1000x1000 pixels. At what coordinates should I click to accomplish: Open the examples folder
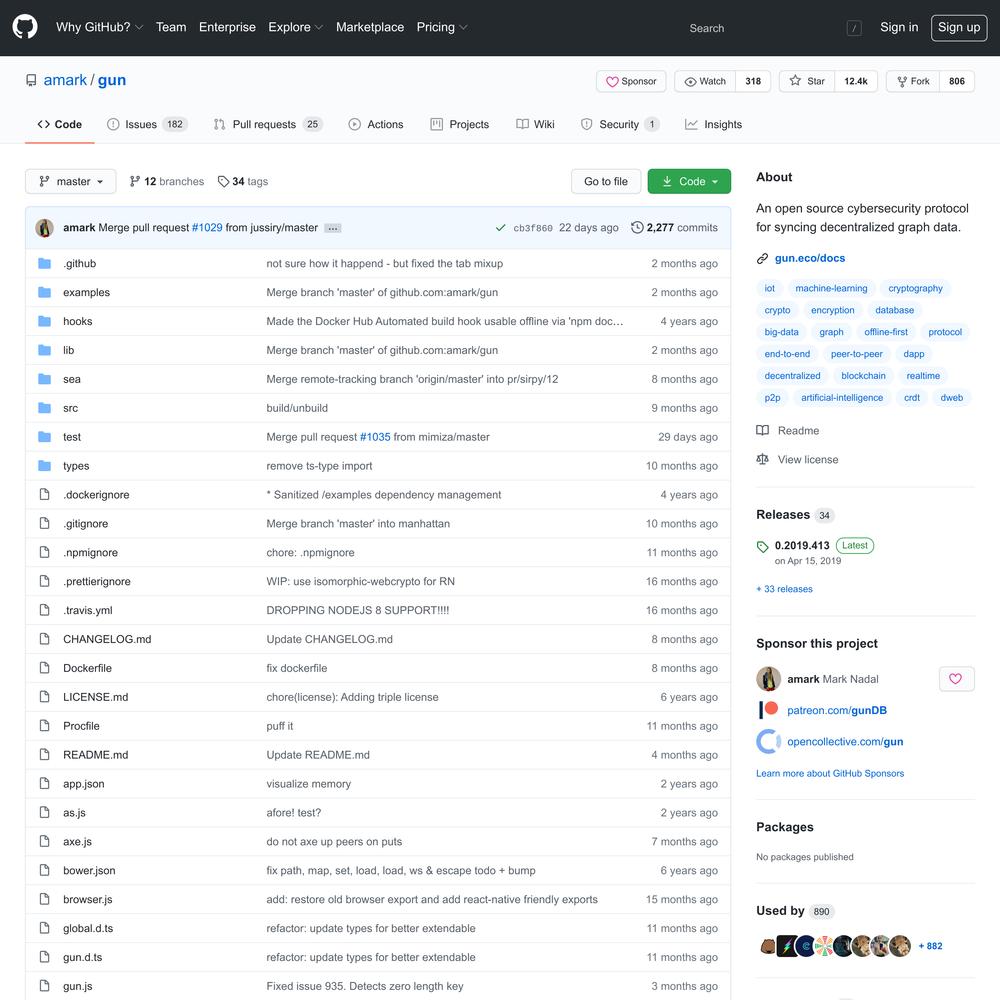coord(86,292)
